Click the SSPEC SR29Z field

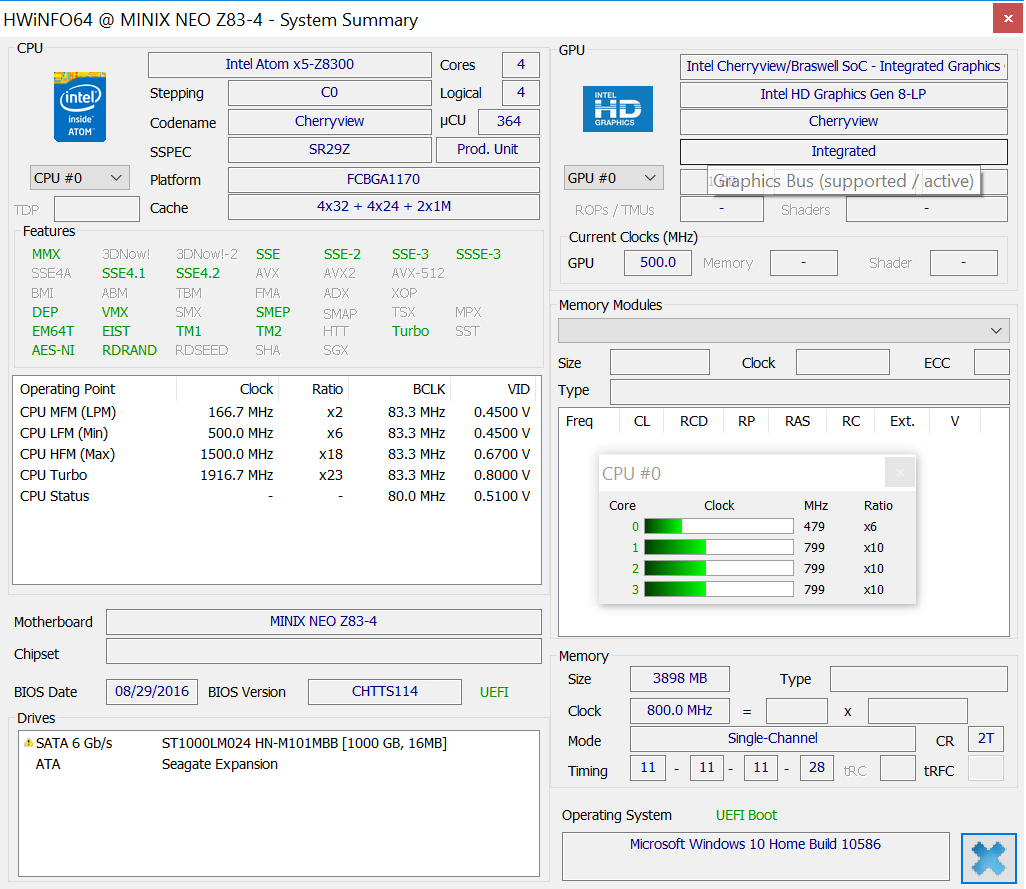[329, 149]
